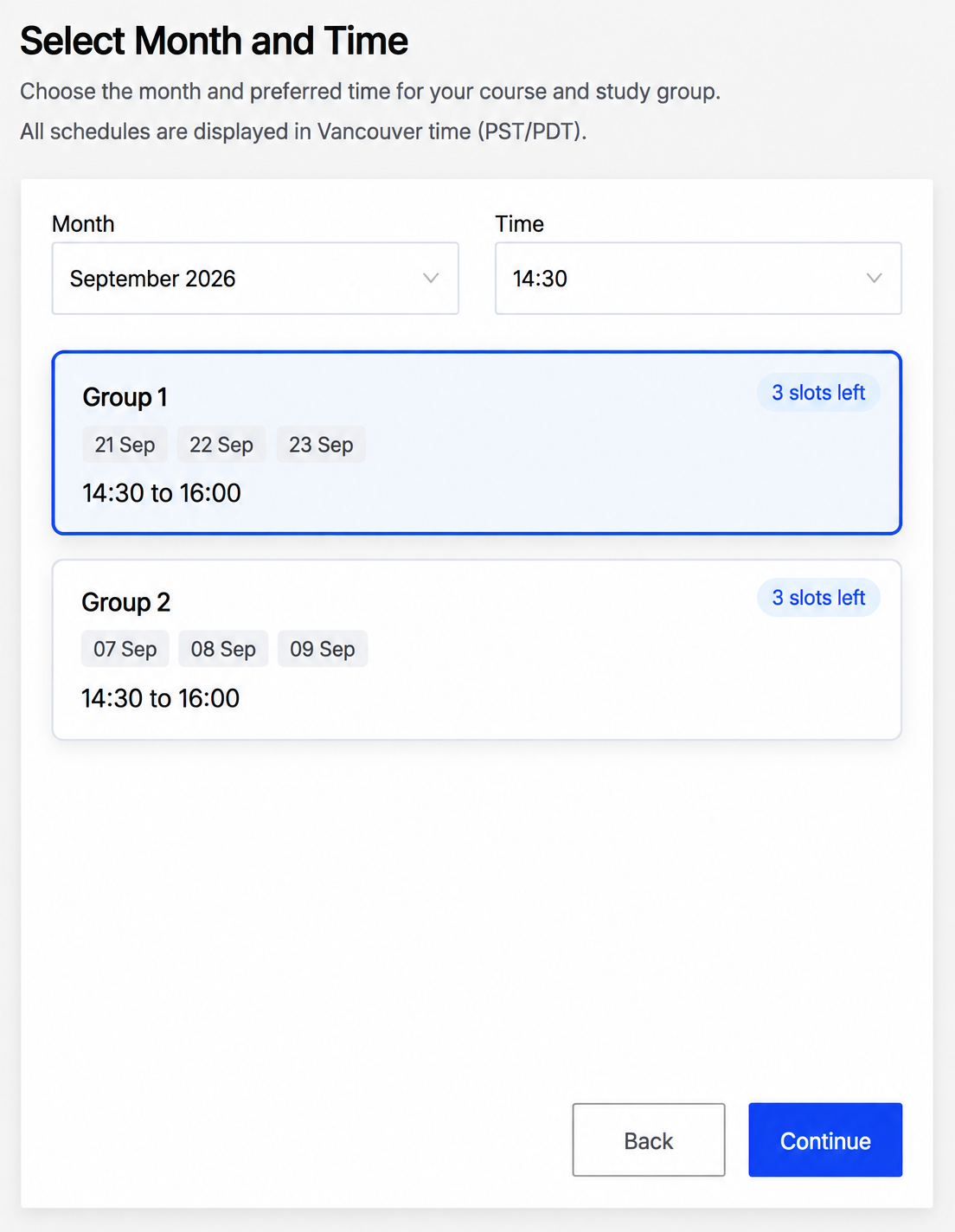Image resolution: width=955 pixels, height=1232 pixels.
Task: Click the 'Month' field label
Action: click(83, 224)
